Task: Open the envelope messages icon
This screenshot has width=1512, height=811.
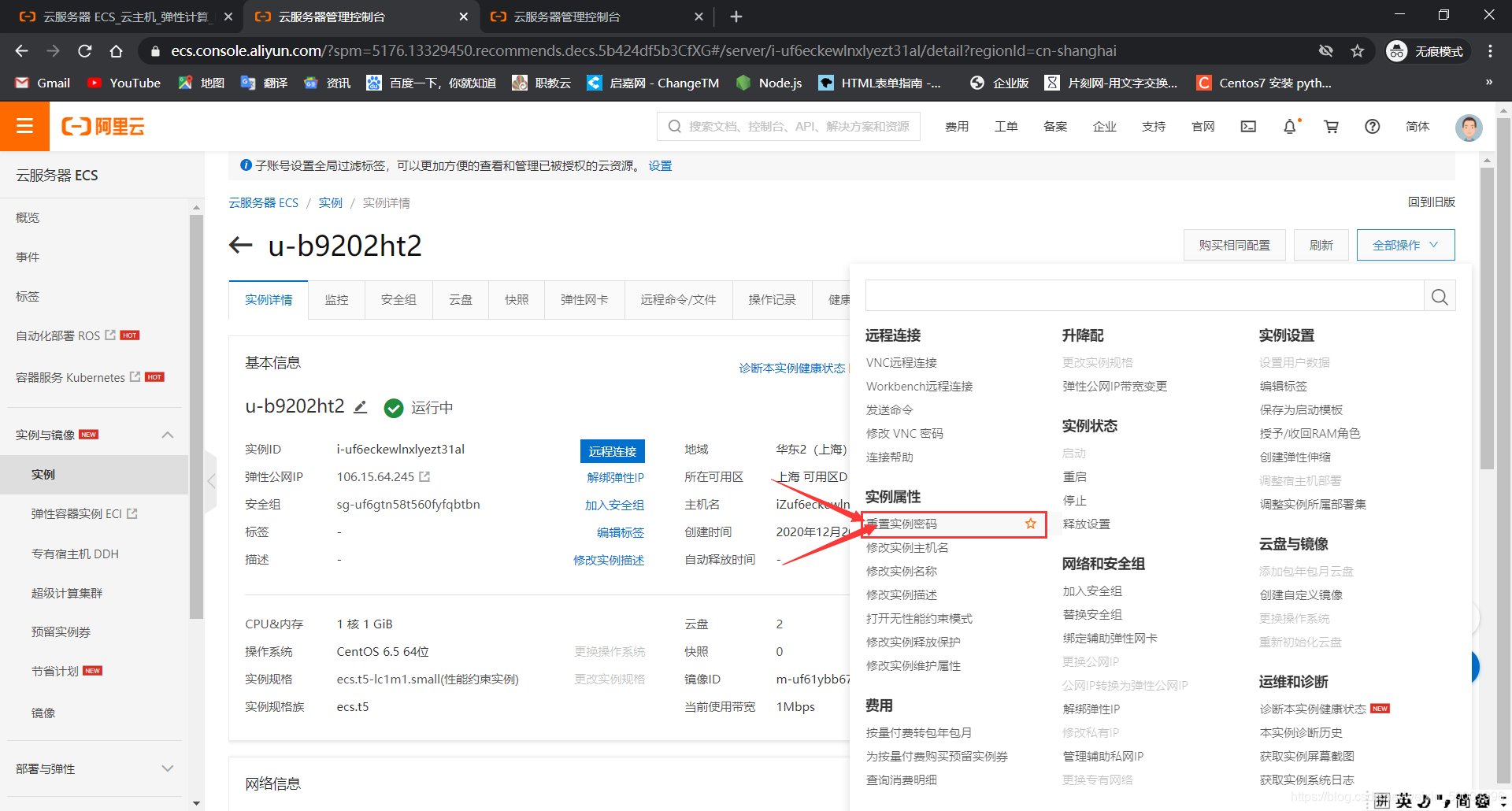Action: coord(1247,126)
